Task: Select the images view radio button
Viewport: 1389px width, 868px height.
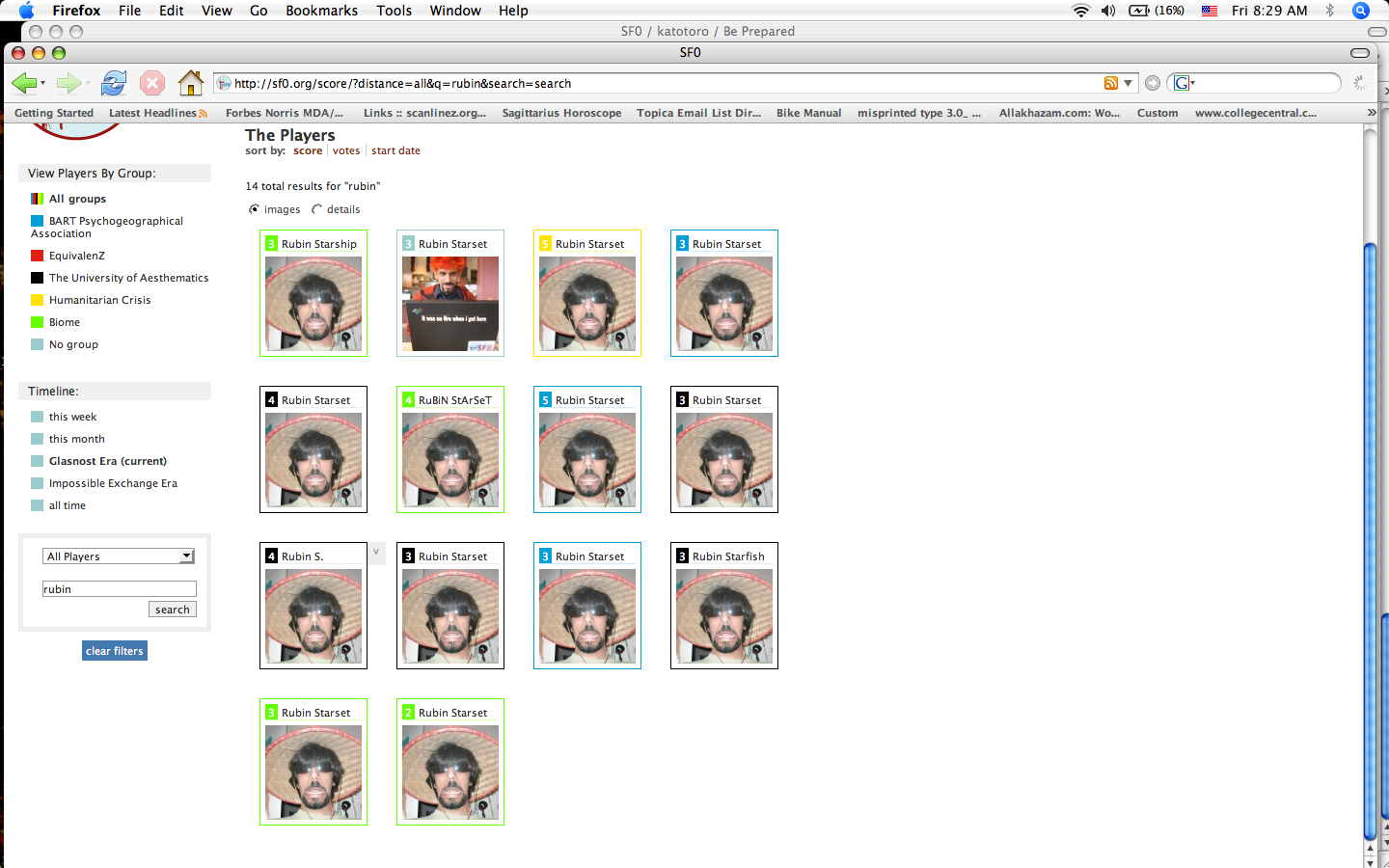Action: [255, 209]
